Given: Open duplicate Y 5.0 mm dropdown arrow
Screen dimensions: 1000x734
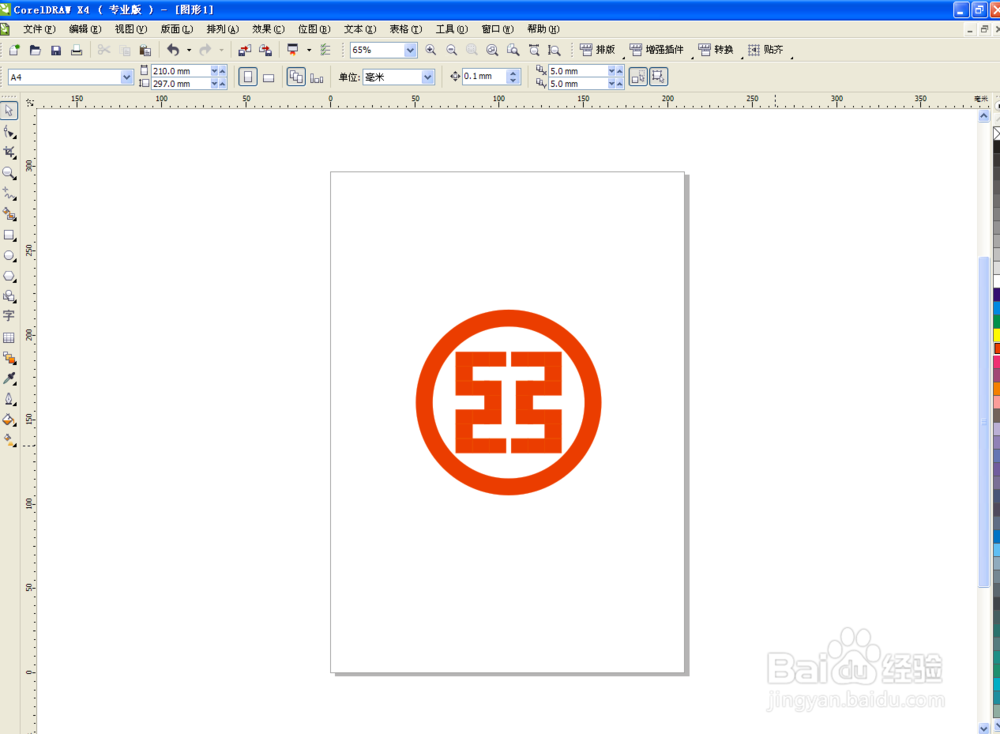Looking at the screenshot, I should [x=612, y=84].
